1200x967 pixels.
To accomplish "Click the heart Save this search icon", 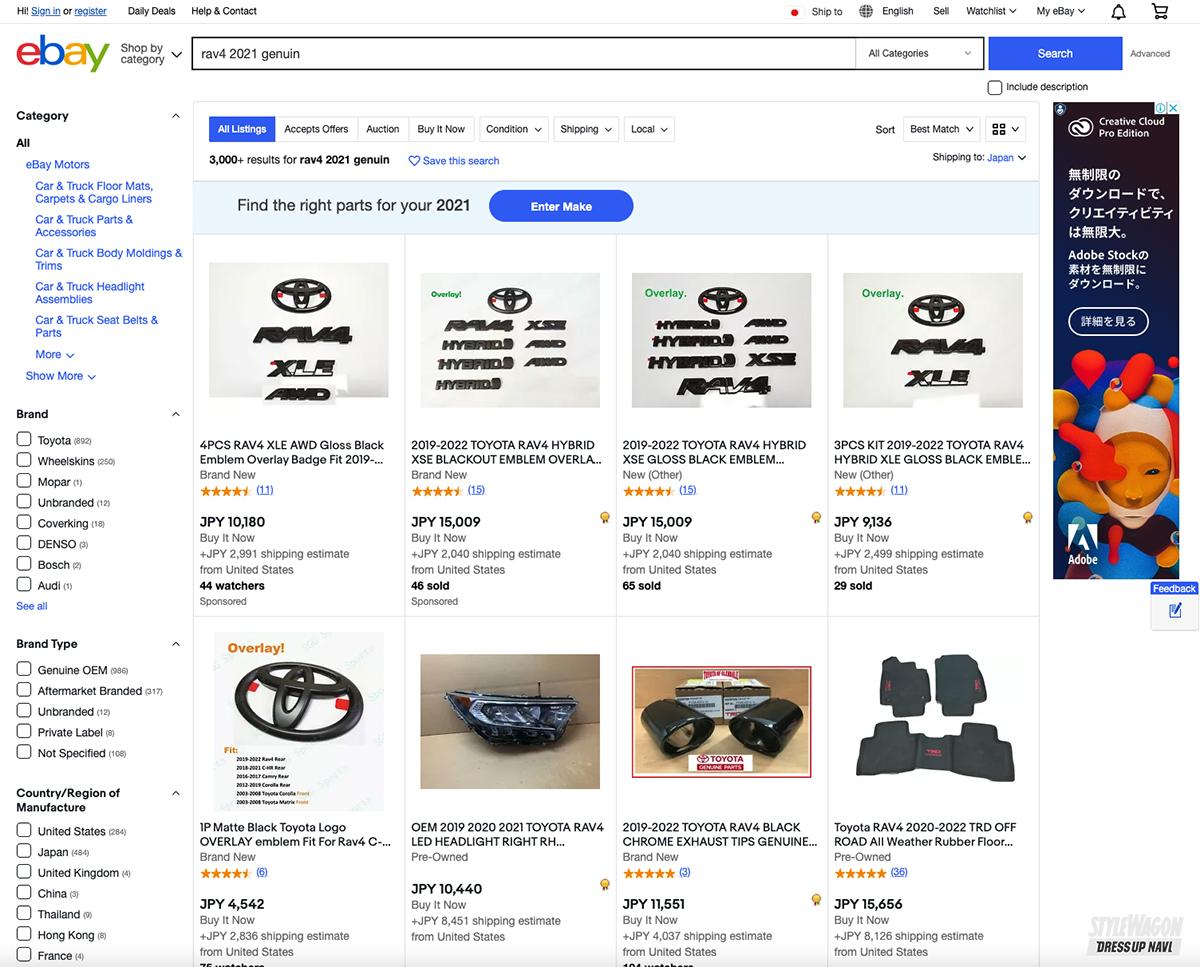I will [414, 161].
